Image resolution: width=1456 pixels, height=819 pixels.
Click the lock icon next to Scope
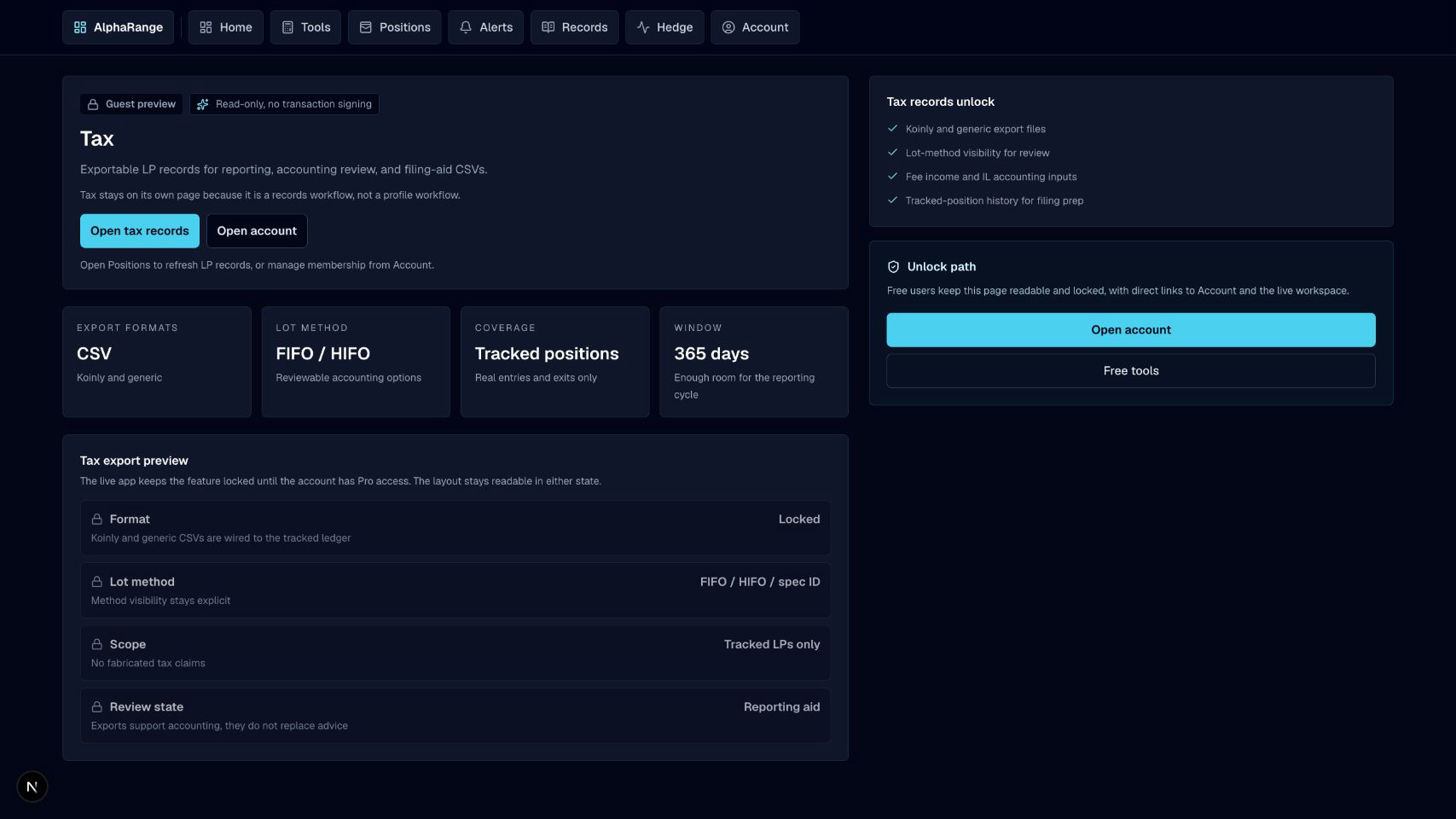pyautogui.click(x=97, y=644)
